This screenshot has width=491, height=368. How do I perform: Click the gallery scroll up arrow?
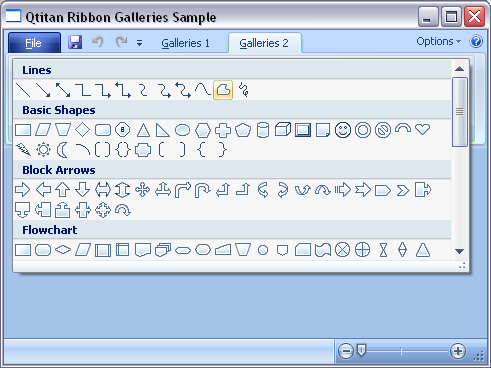(x=460, y=69)
